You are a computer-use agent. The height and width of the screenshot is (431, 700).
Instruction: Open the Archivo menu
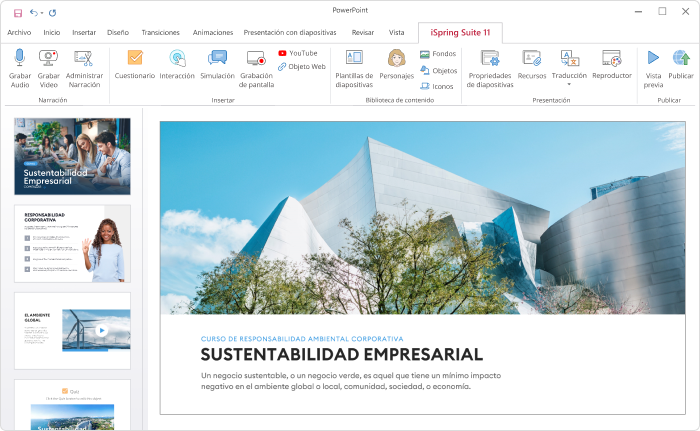coord(19,33)
